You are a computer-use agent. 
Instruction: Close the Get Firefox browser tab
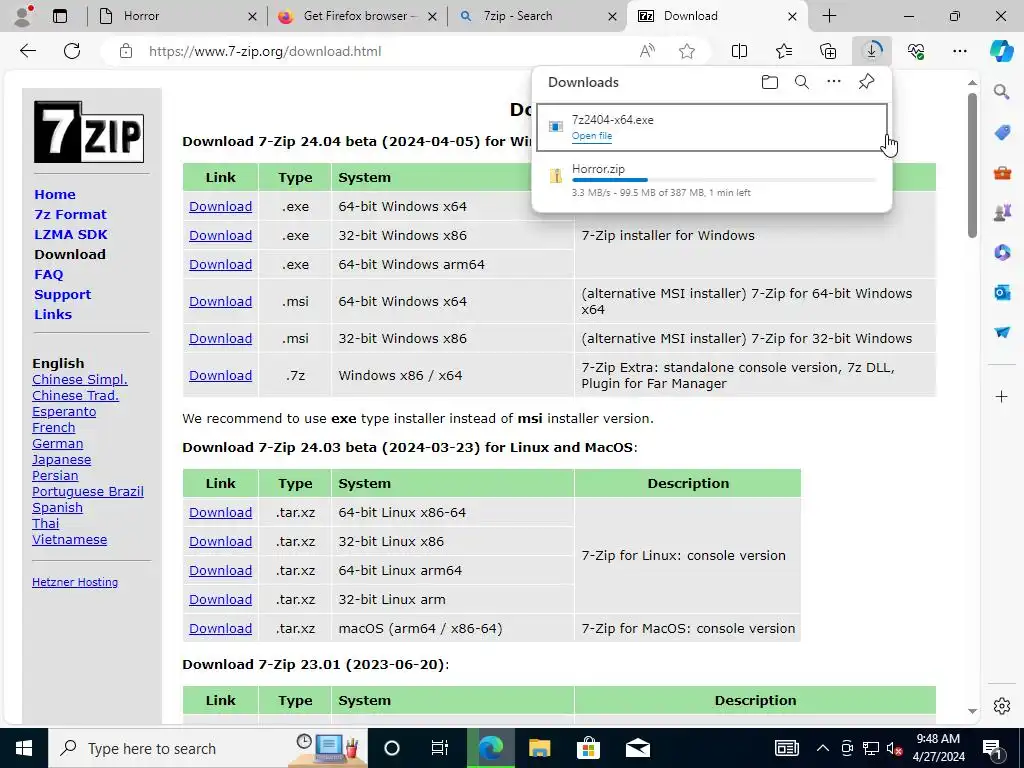[x=432, y=16]
